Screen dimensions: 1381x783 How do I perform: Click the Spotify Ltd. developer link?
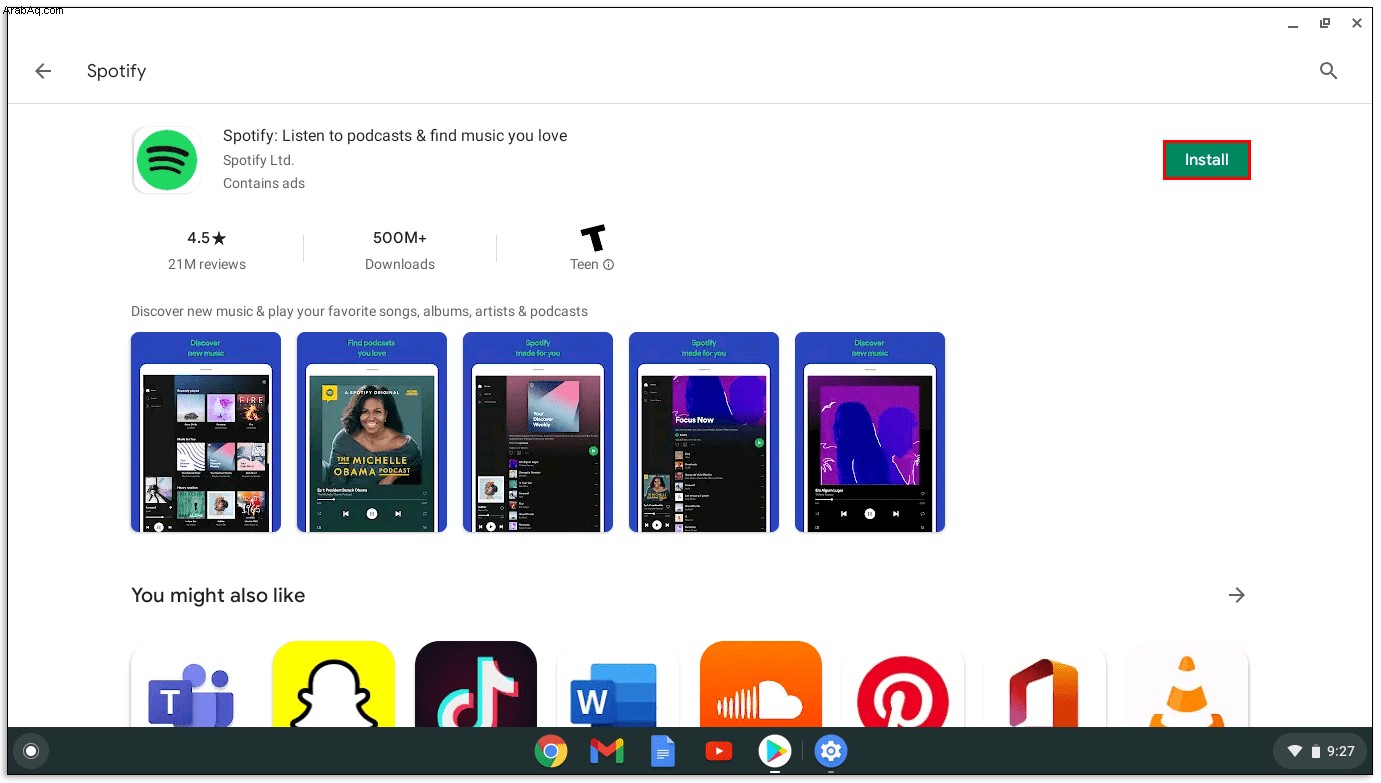258,160
